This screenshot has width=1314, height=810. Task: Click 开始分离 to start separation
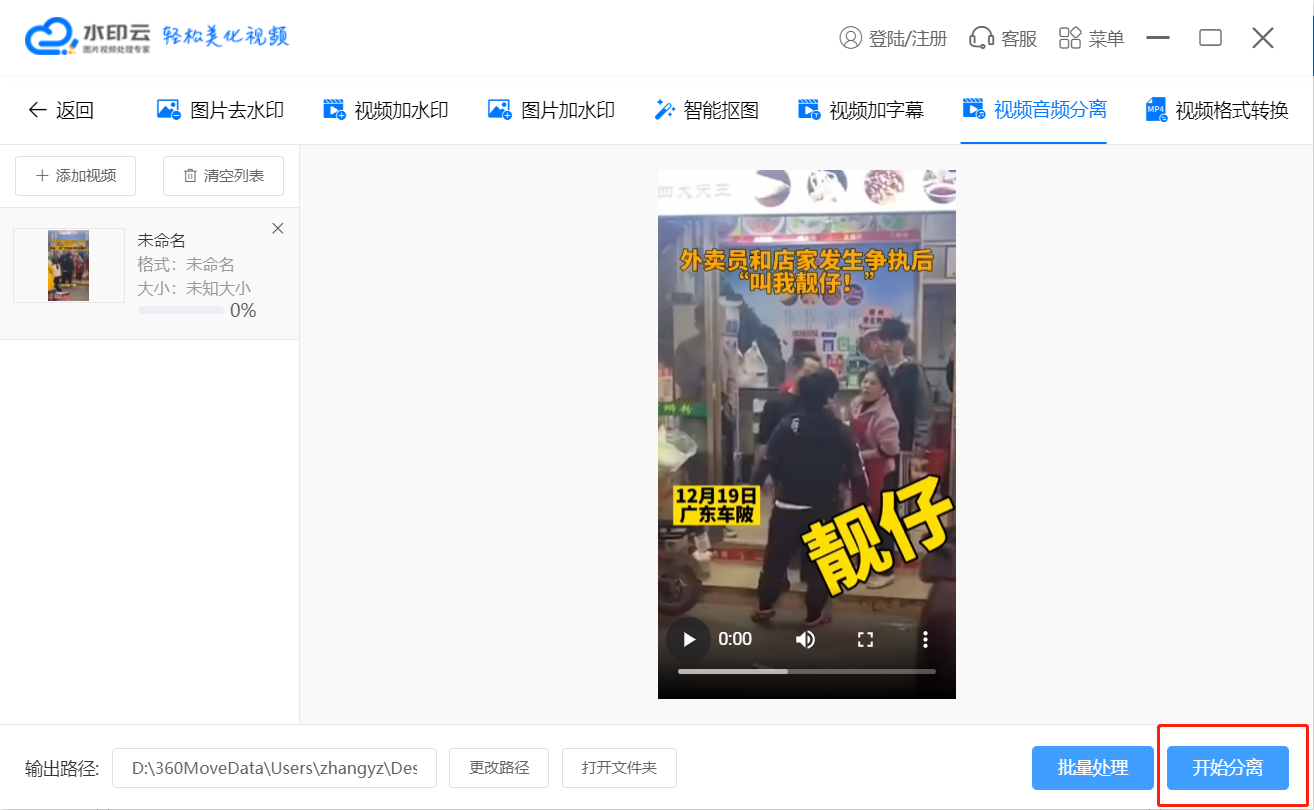coord(1228,768)
